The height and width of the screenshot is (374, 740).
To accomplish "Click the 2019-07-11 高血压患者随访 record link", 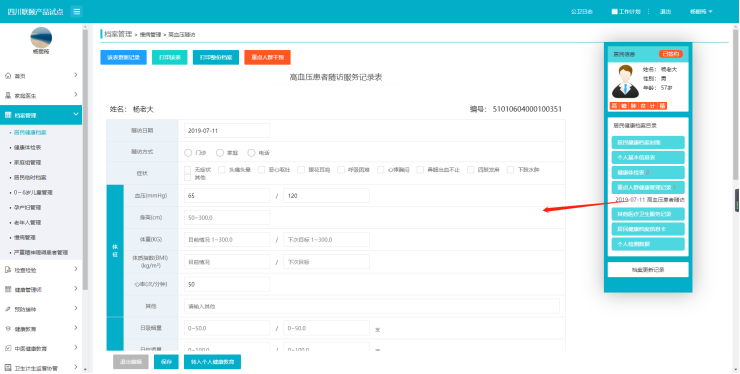I will (x=650, y=200).
